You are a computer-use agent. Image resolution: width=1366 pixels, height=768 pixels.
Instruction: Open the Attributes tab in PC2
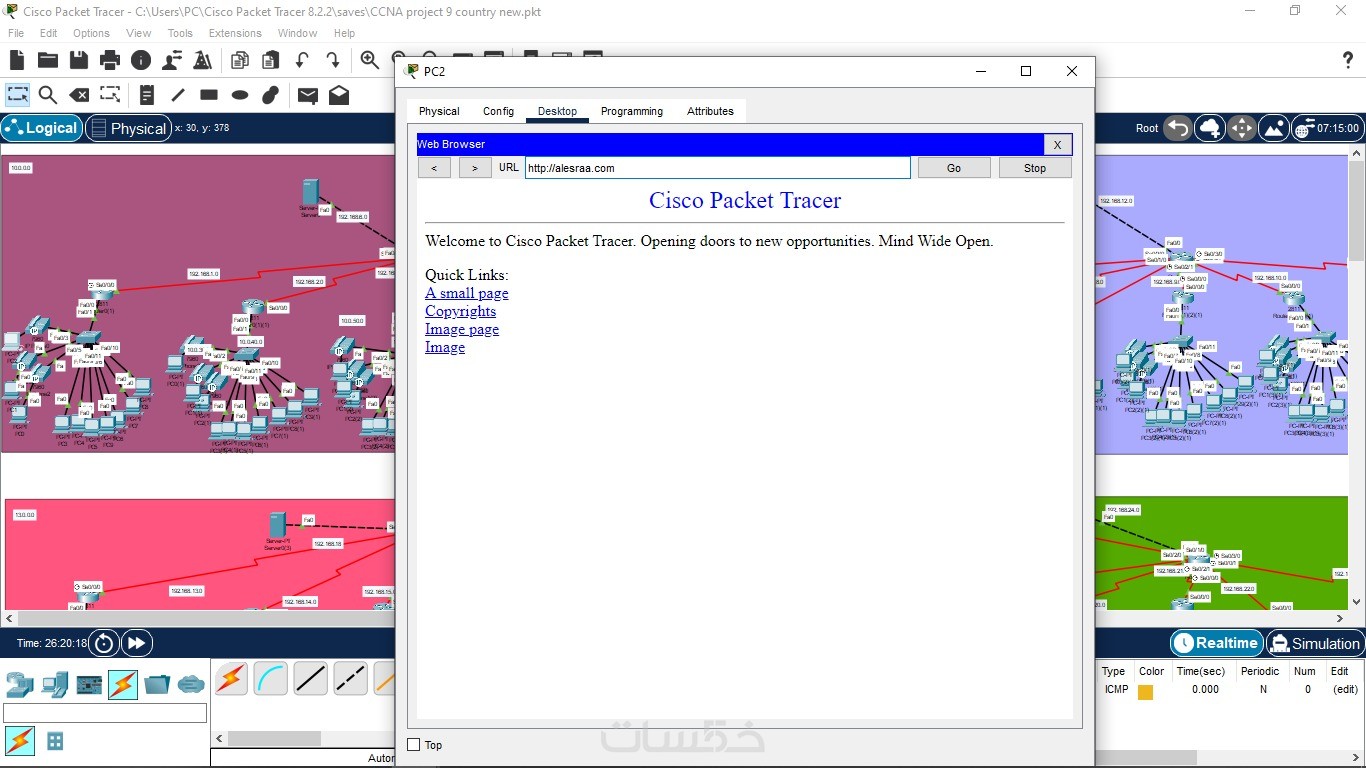710,111
